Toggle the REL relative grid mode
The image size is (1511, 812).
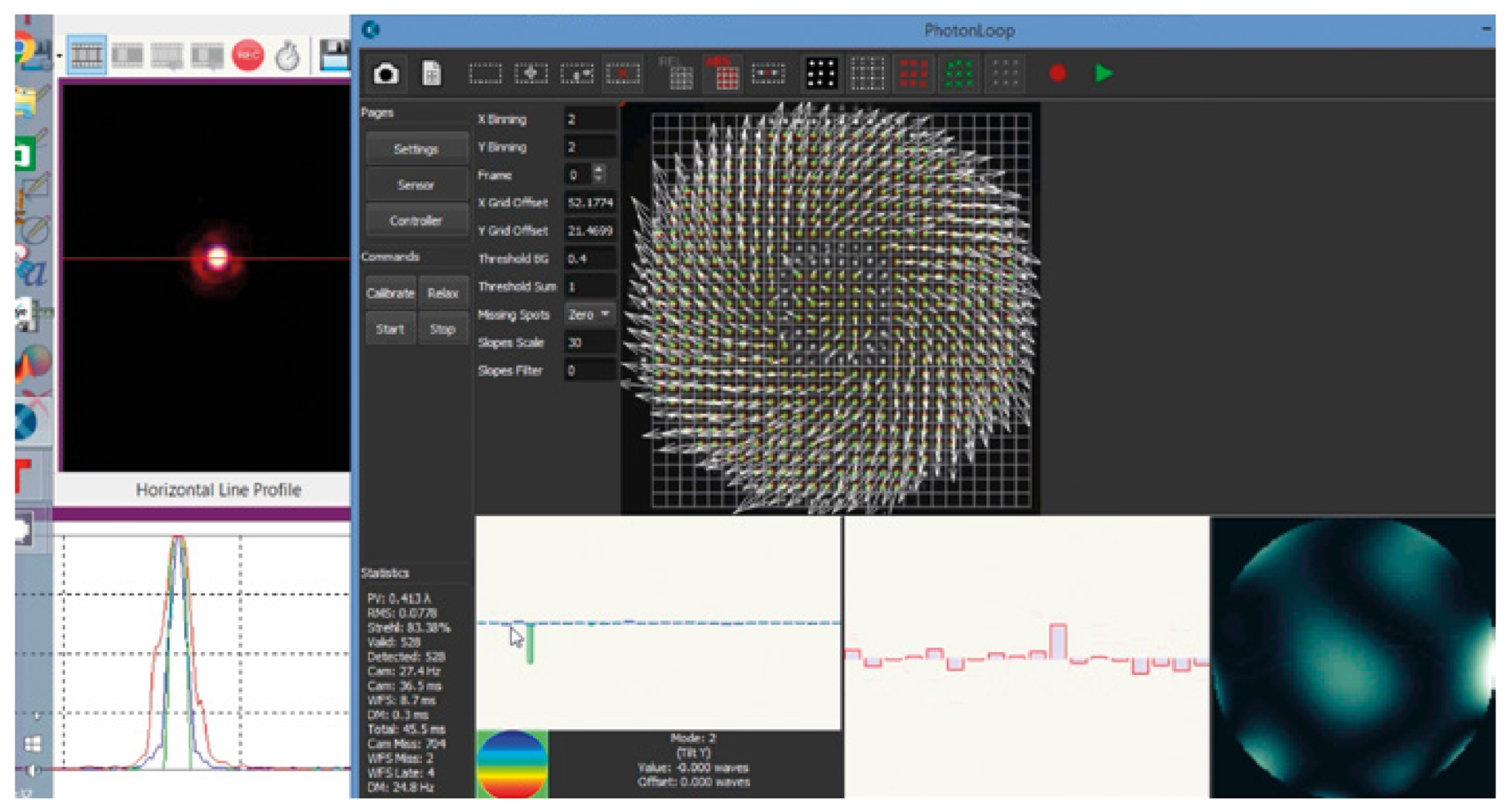(677, 74)
